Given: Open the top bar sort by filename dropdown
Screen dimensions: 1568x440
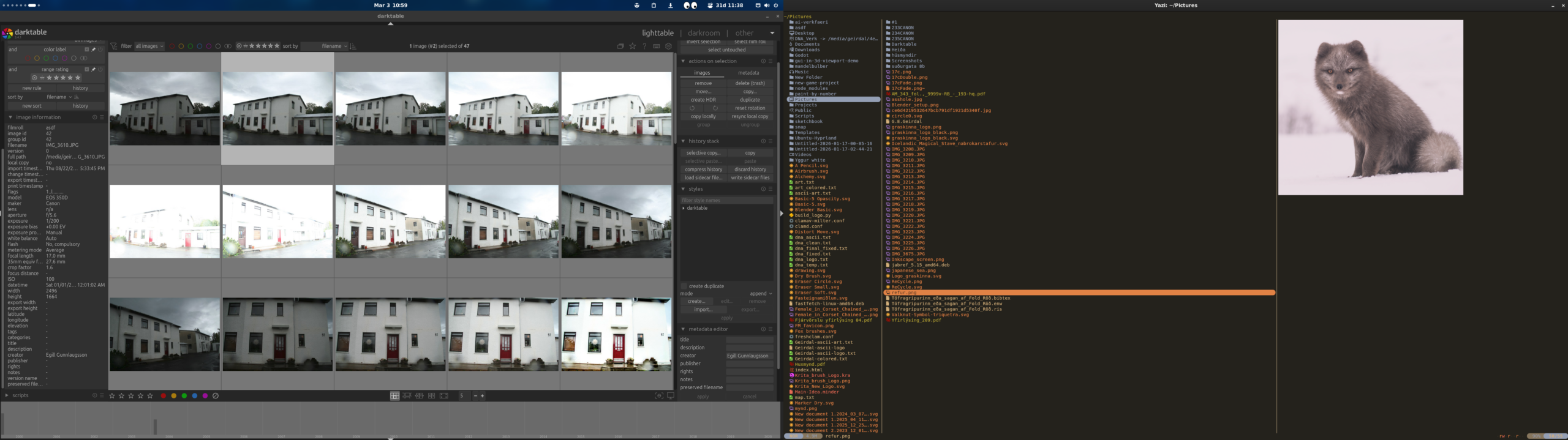Looking at the screenshot, I should pos(324,46).
